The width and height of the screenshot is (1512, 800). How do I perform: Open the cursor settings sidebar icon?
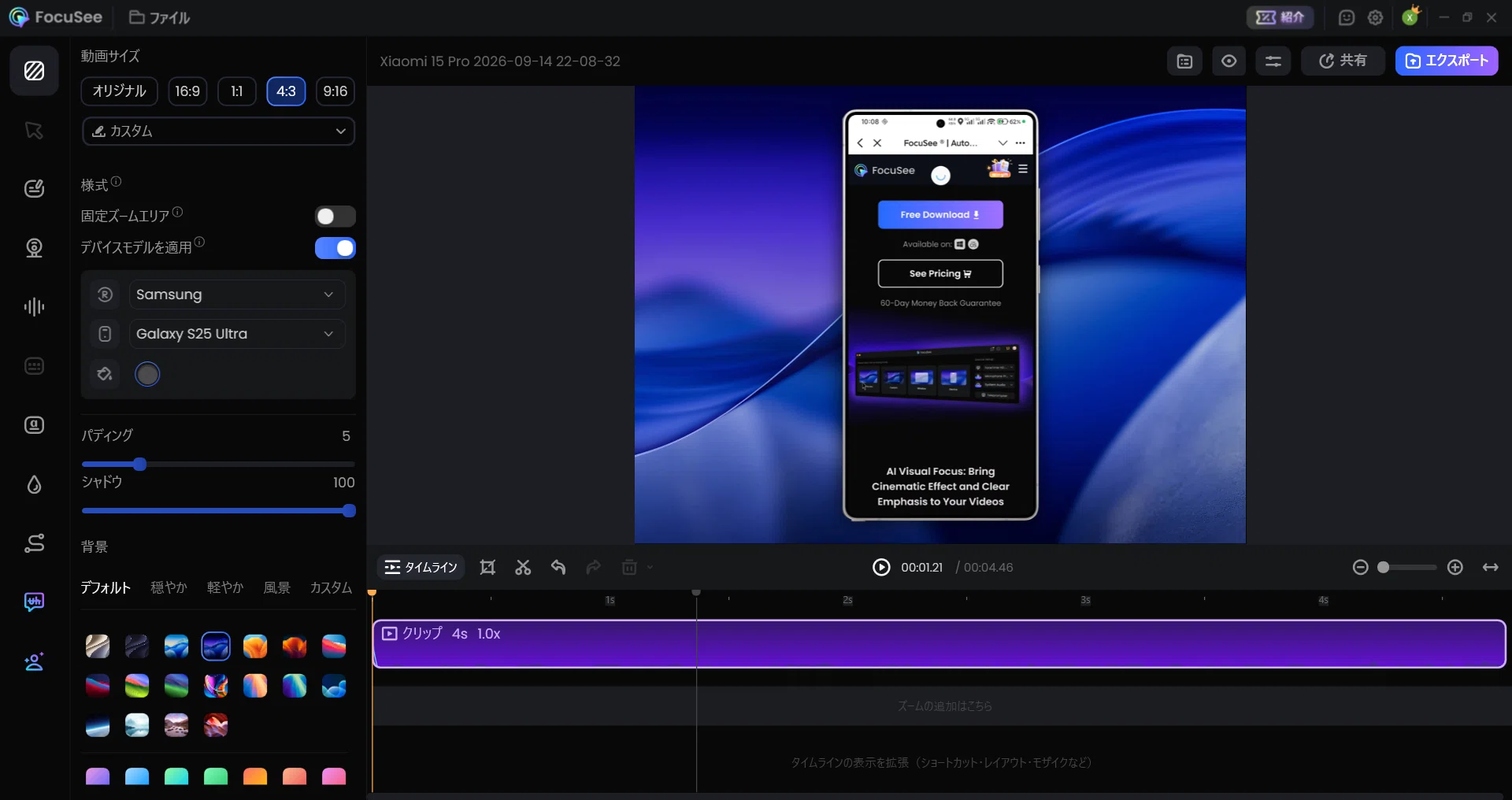(34, 130)
